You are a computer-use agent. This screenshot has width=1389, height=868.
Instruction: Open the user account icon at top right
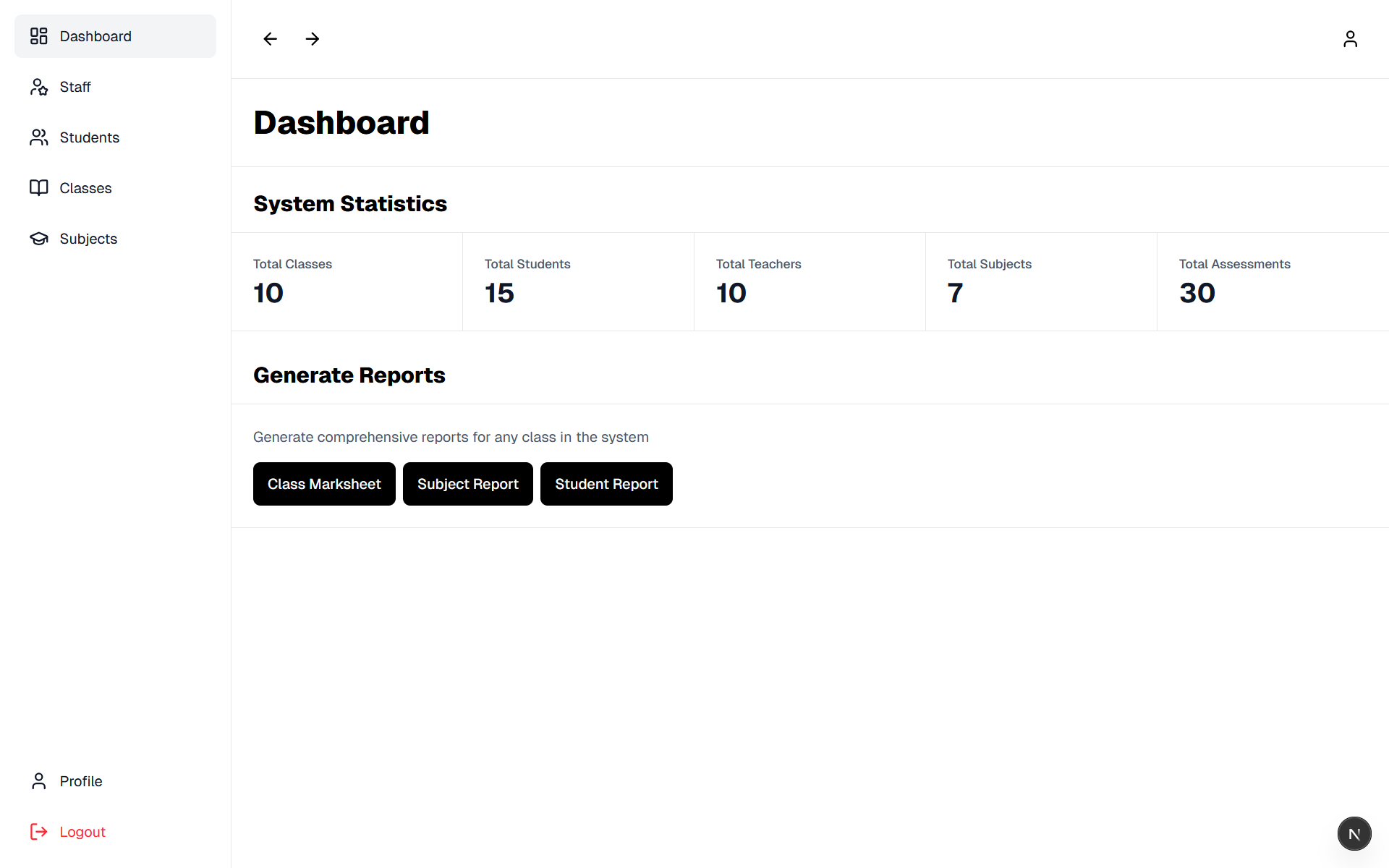tap(1350, 39)
